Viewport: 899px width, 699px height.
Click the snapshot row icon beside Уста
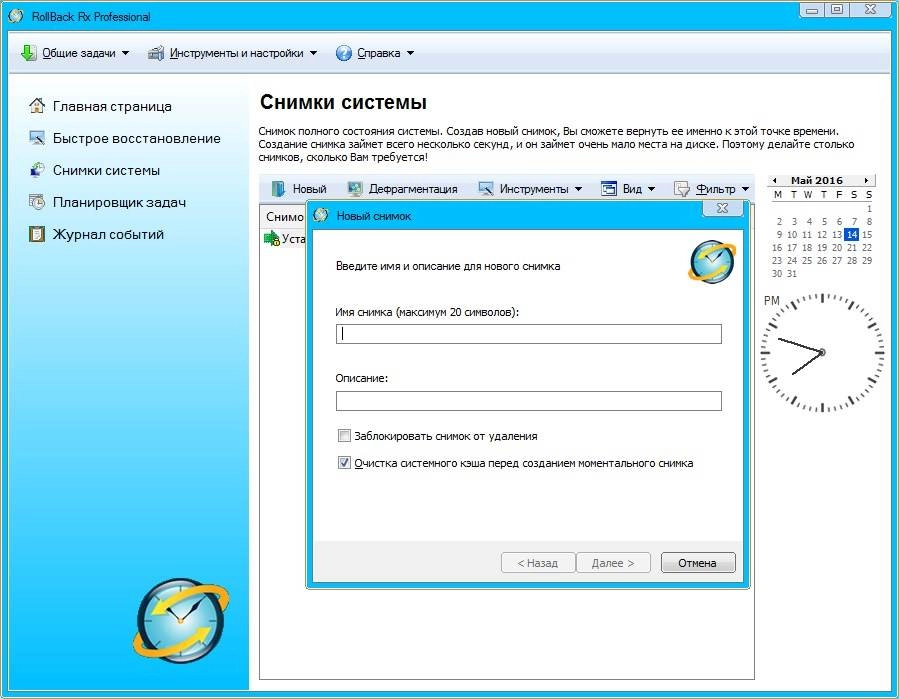tap(271, 238)
